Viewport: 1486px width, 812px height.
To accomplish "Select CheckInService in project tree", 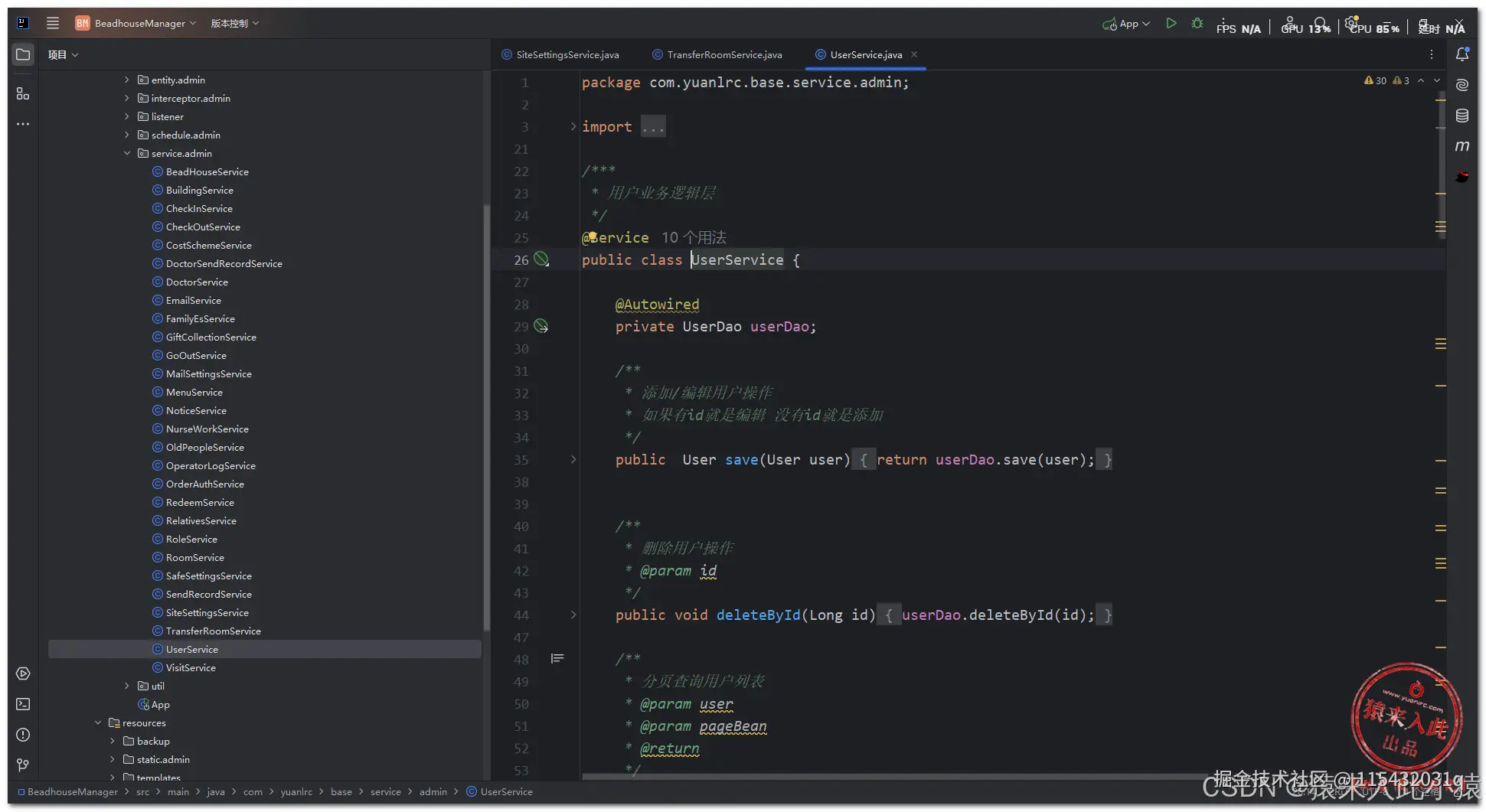I will click(x=199, y=208).
